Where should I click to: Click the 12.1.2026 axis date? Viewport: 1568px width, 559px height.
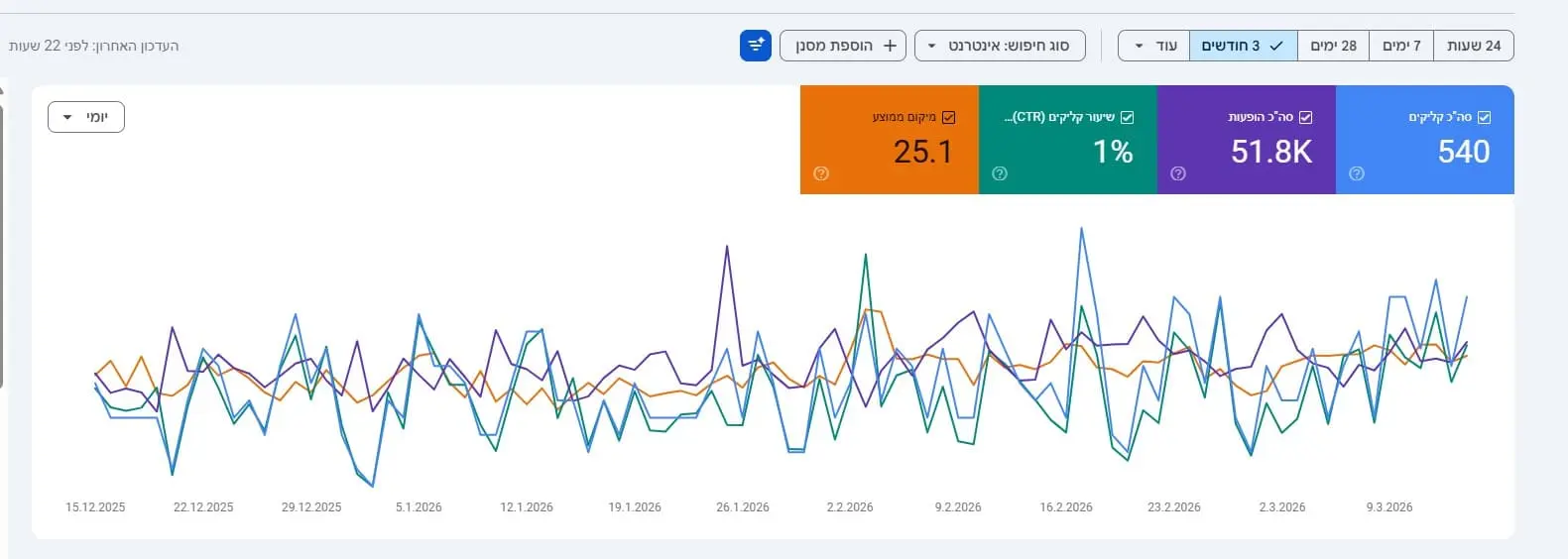(527, 507)
